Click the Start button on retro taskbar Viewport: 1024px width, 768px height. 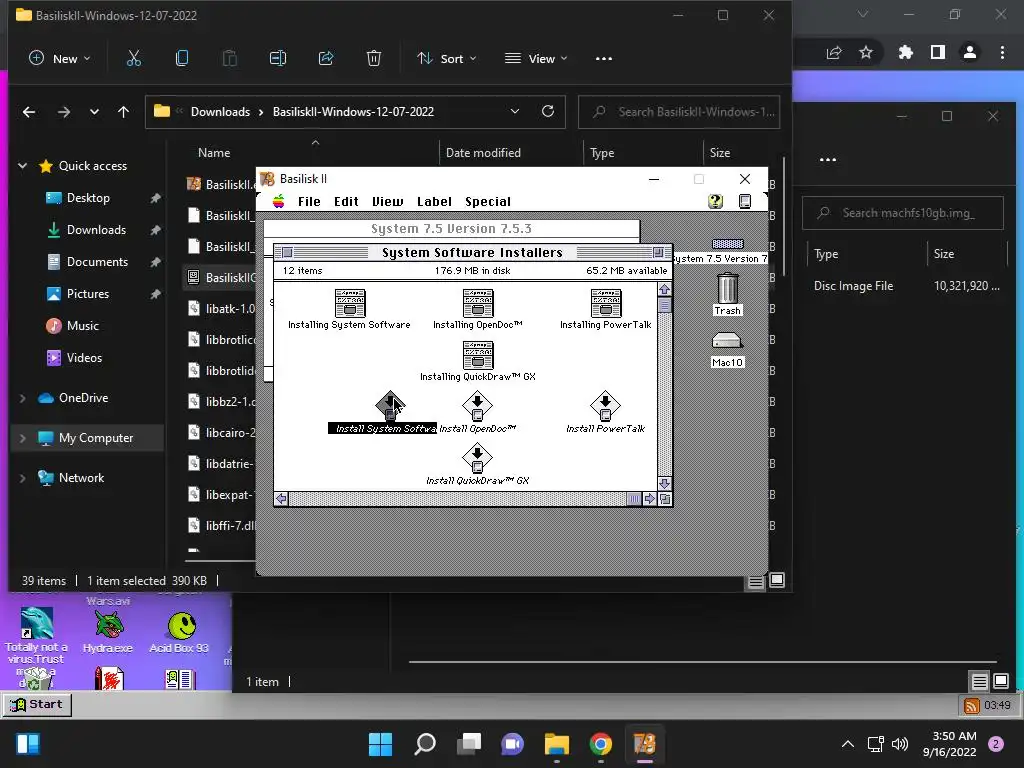(37, 705)
